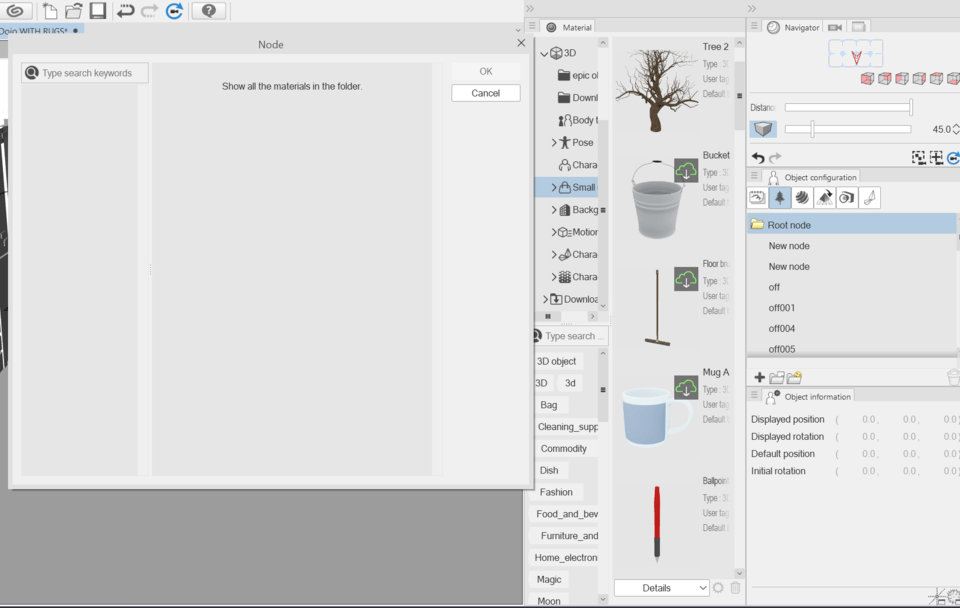Select the off001 node
Screen dimensions: 960x608
pyautogui.click(x=782, y=308)
